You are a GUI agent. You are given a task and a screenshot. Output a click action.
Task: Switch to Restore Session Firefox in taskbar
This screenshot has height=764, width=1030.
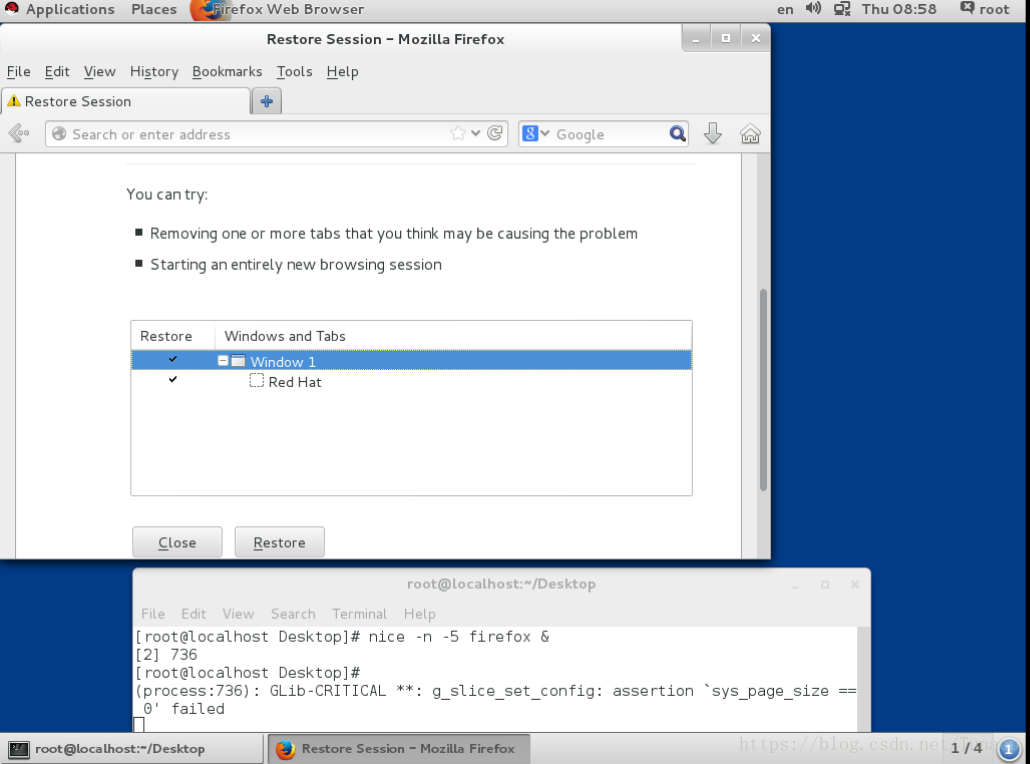coord(399,748)
